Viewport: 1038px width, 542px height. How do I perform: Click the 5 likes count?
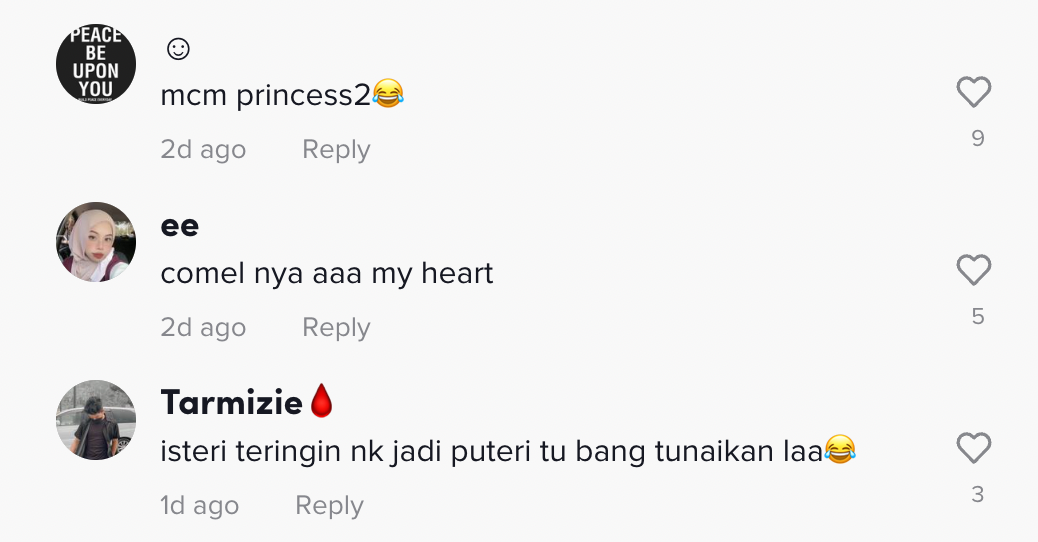[x=978, y=317]
